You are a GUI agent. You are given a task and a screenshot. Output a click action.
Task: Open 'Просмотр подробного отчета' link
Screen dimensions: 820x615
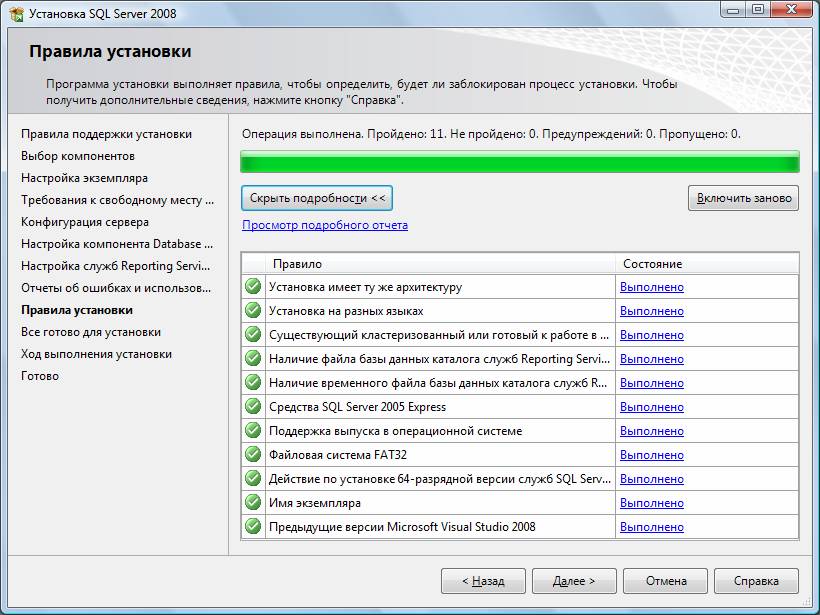click(x=325, y=225)
